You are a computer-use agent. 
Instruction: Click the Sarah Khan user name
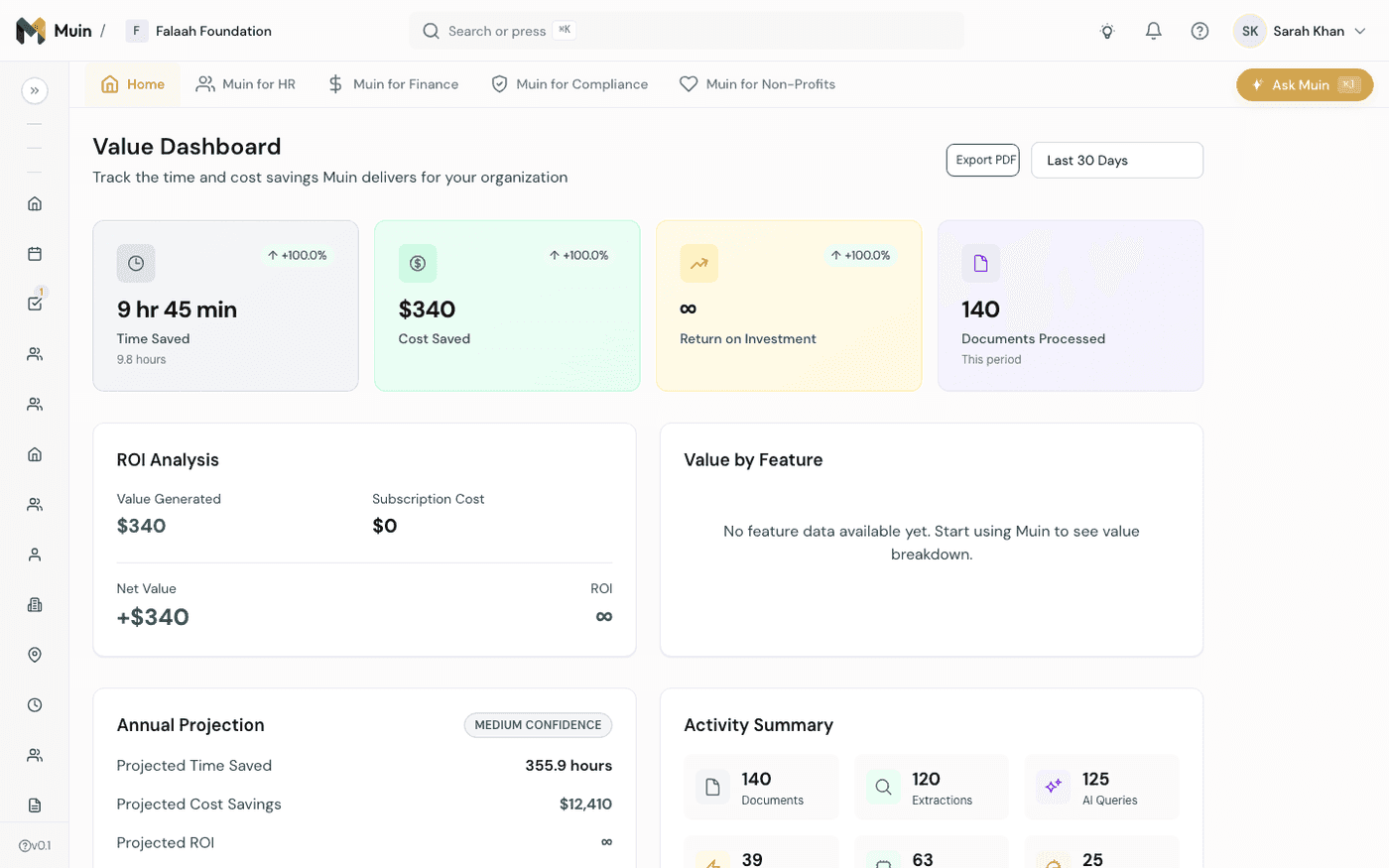coord(1309,31)
